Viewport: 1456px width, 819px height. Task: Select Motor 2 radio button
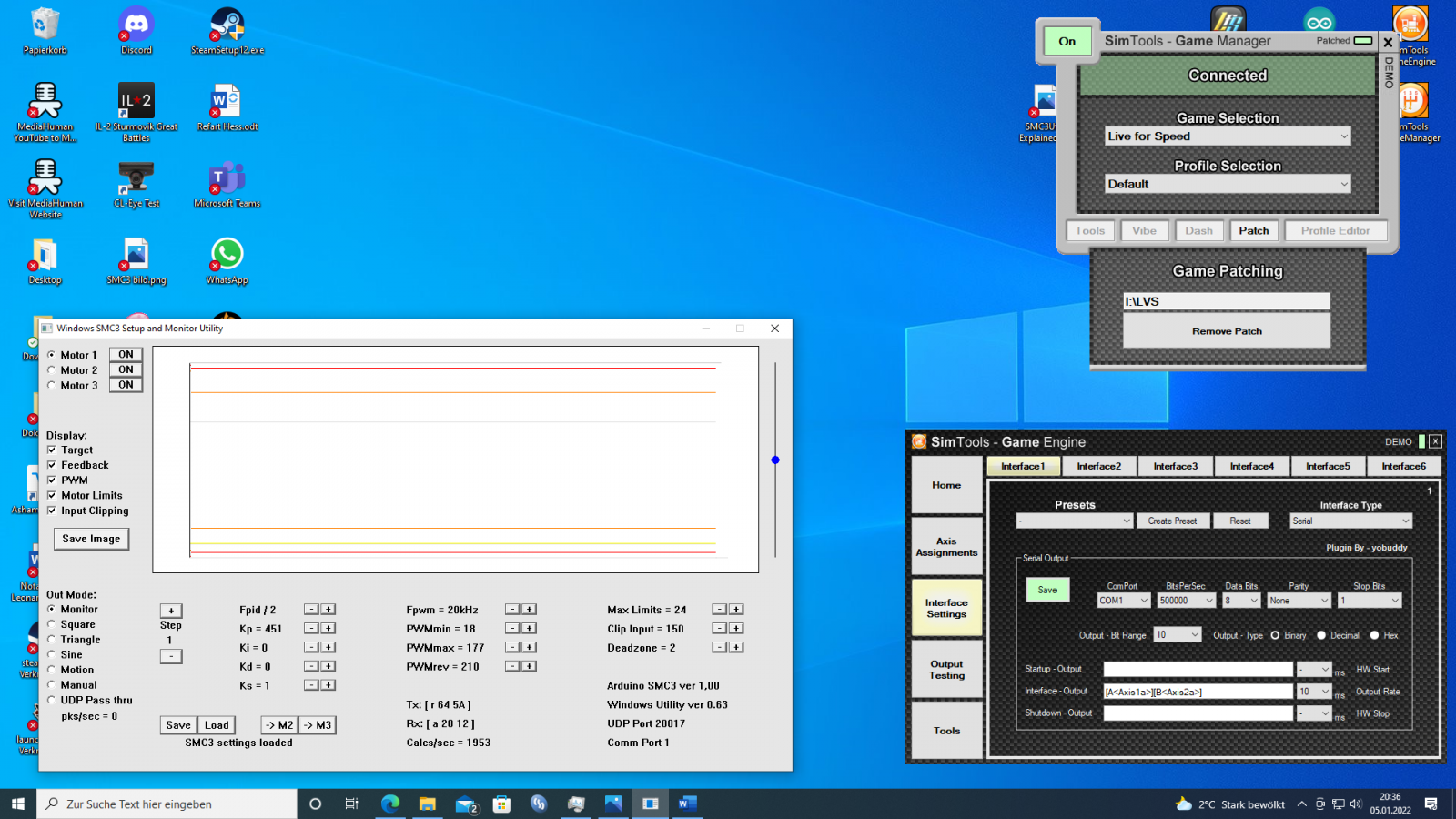coord(52,370)
